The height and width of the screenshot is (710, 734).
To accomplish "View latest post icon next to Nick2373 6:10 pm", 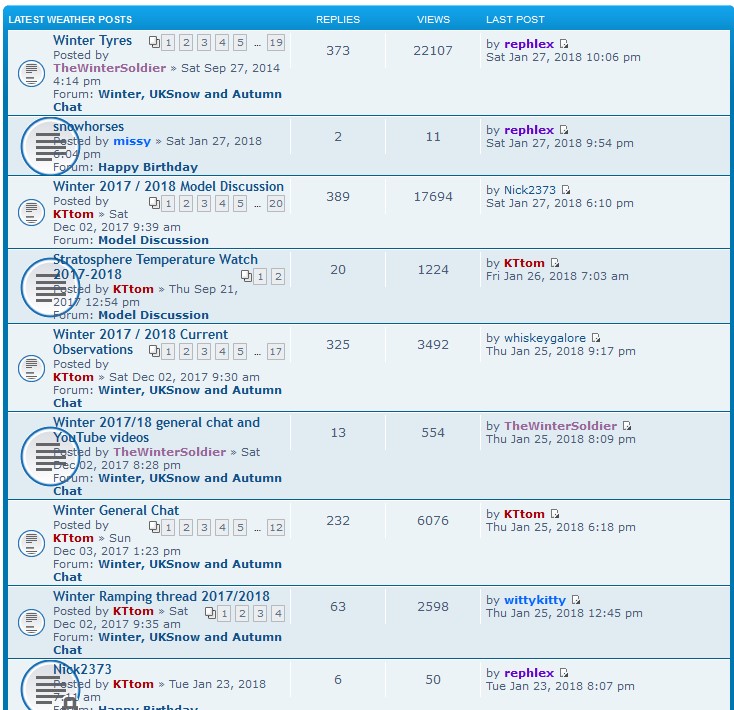I will [x=566, y=190].
